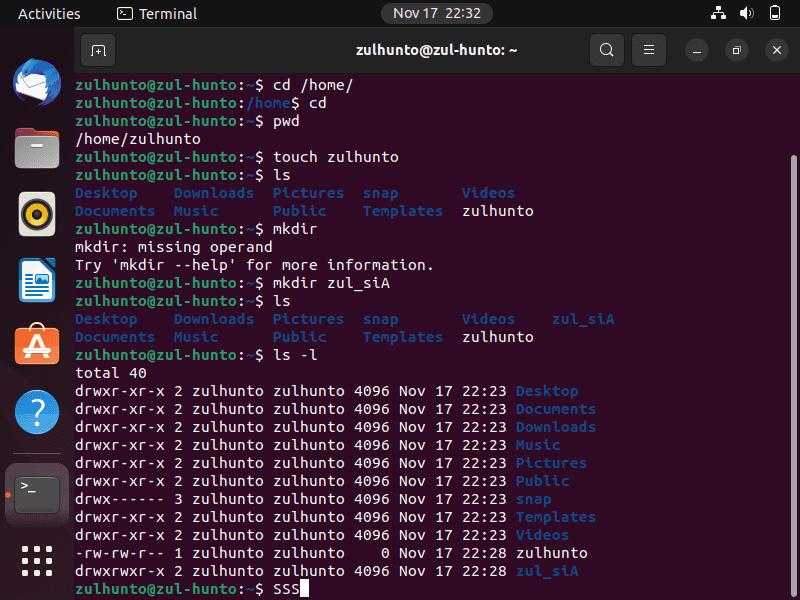
Task: Click the /home/zulhunto output line
Action: tap(138, 139)
